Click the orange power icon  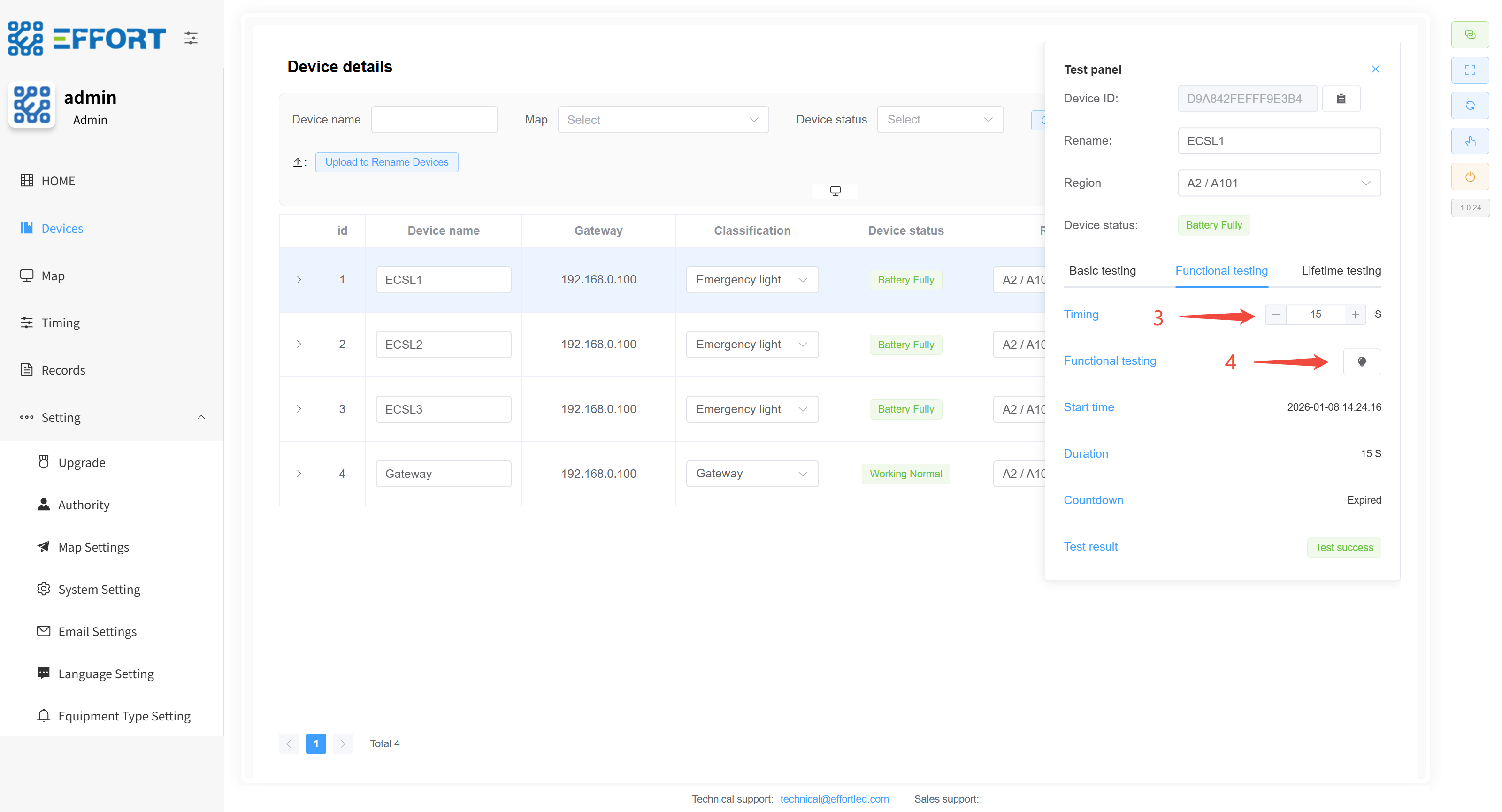(x=1469, y=176)
